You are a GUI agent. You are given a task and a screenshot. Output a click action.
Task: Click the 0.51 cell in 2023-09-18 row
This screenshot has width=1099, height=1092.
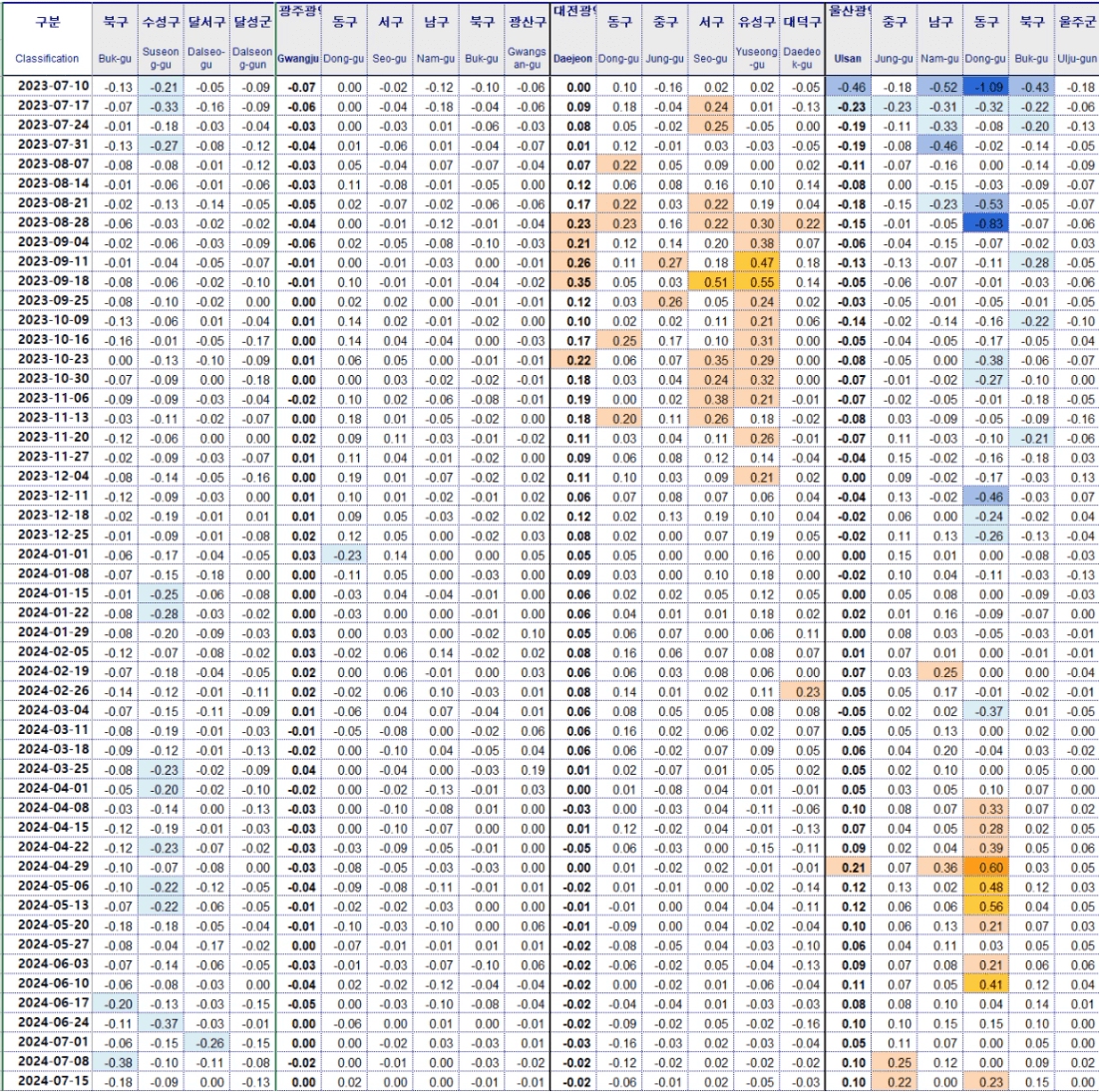[711, 282]
